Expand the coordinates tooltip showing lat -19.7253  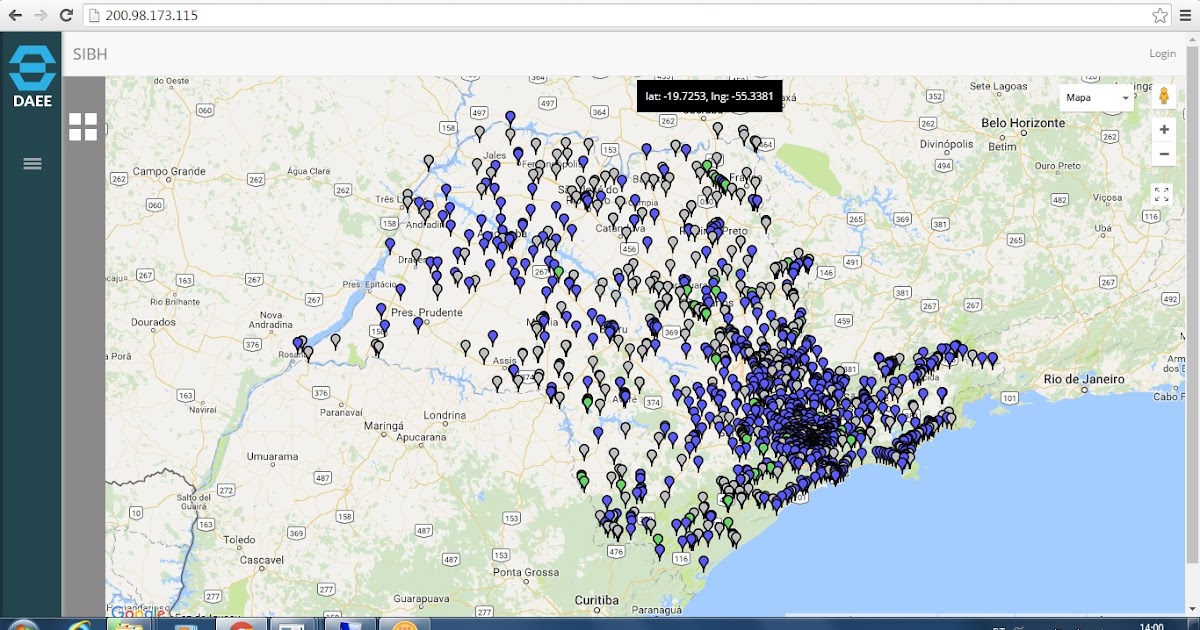pos(712,95)
